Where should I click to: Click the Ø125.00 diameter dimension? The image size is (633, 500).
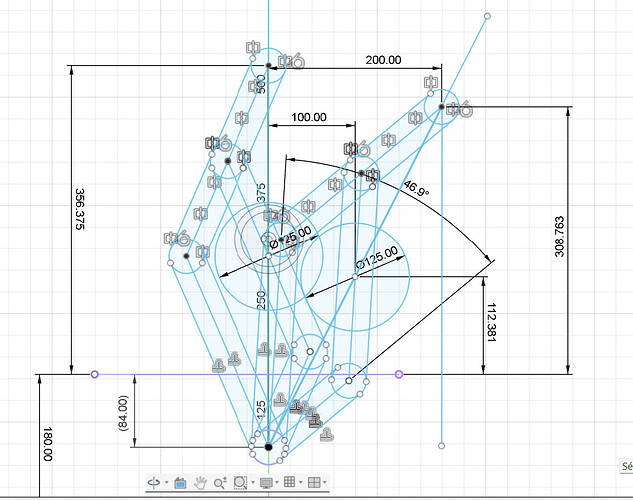(x=377, y=258)
